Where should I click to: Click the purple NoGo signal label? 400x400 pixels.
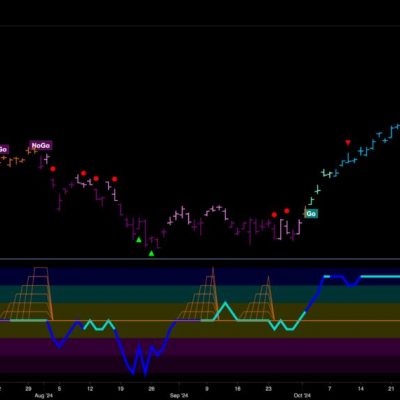coord(41,146)
